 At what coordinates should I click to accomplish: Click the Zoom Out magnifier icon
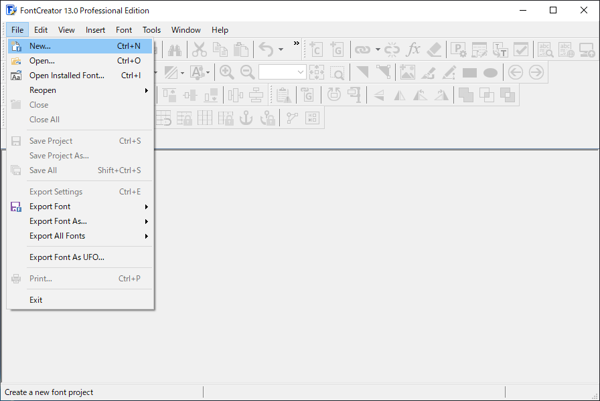[248, 72]
